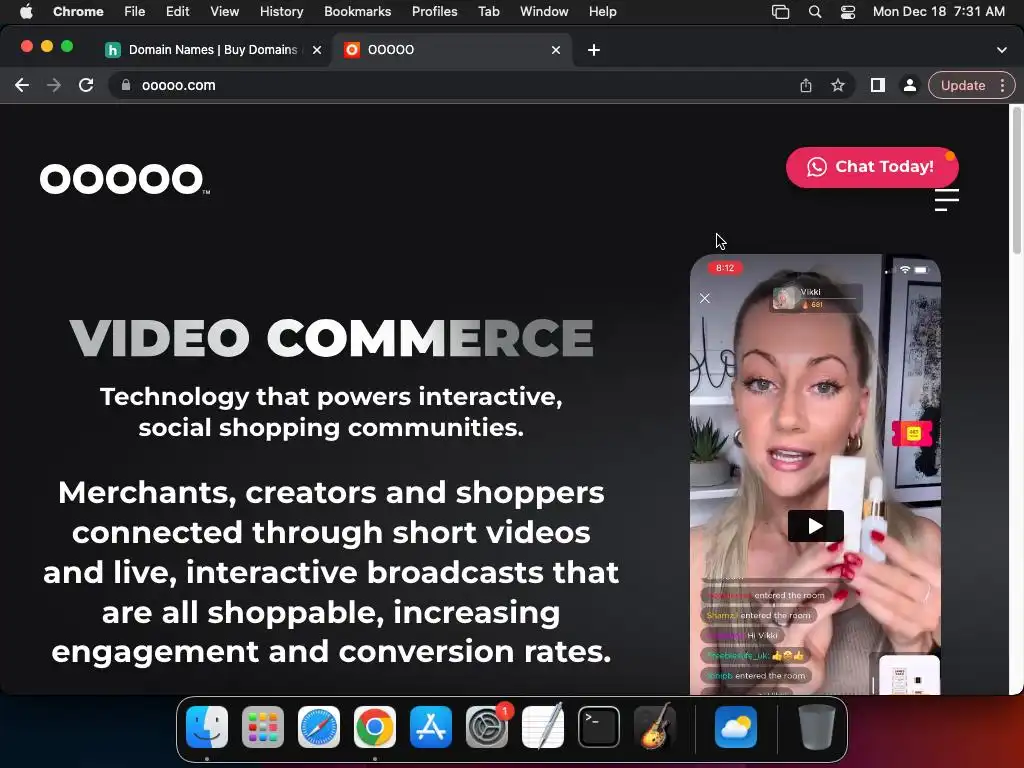Open Google Chrome from the Dock
This screenshot has width=1024, height=768.
coord(375,727)
